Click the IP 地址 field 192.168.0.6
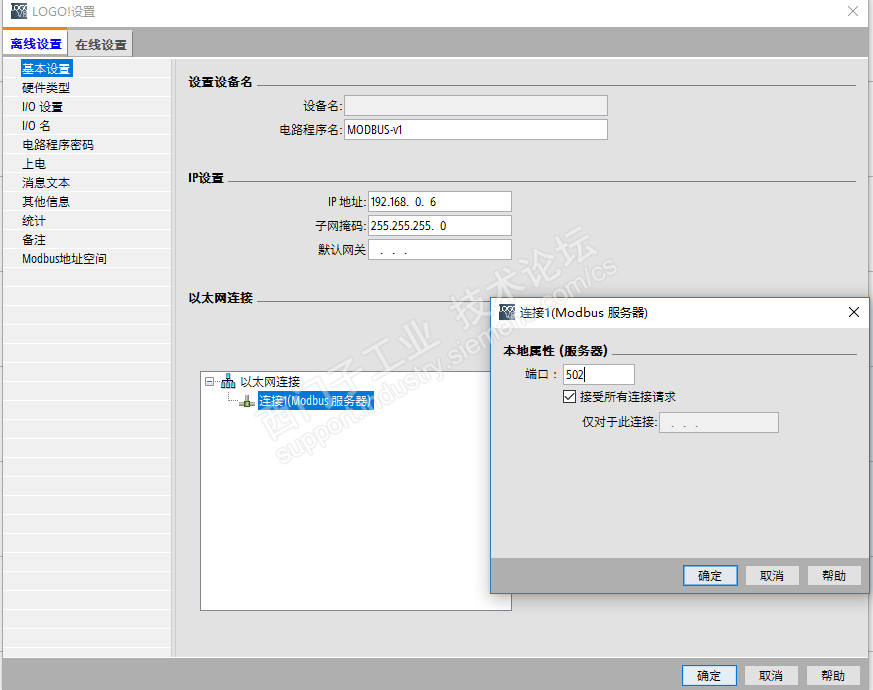This screenshot has height=690, width=873. click(x=440, y=202)
